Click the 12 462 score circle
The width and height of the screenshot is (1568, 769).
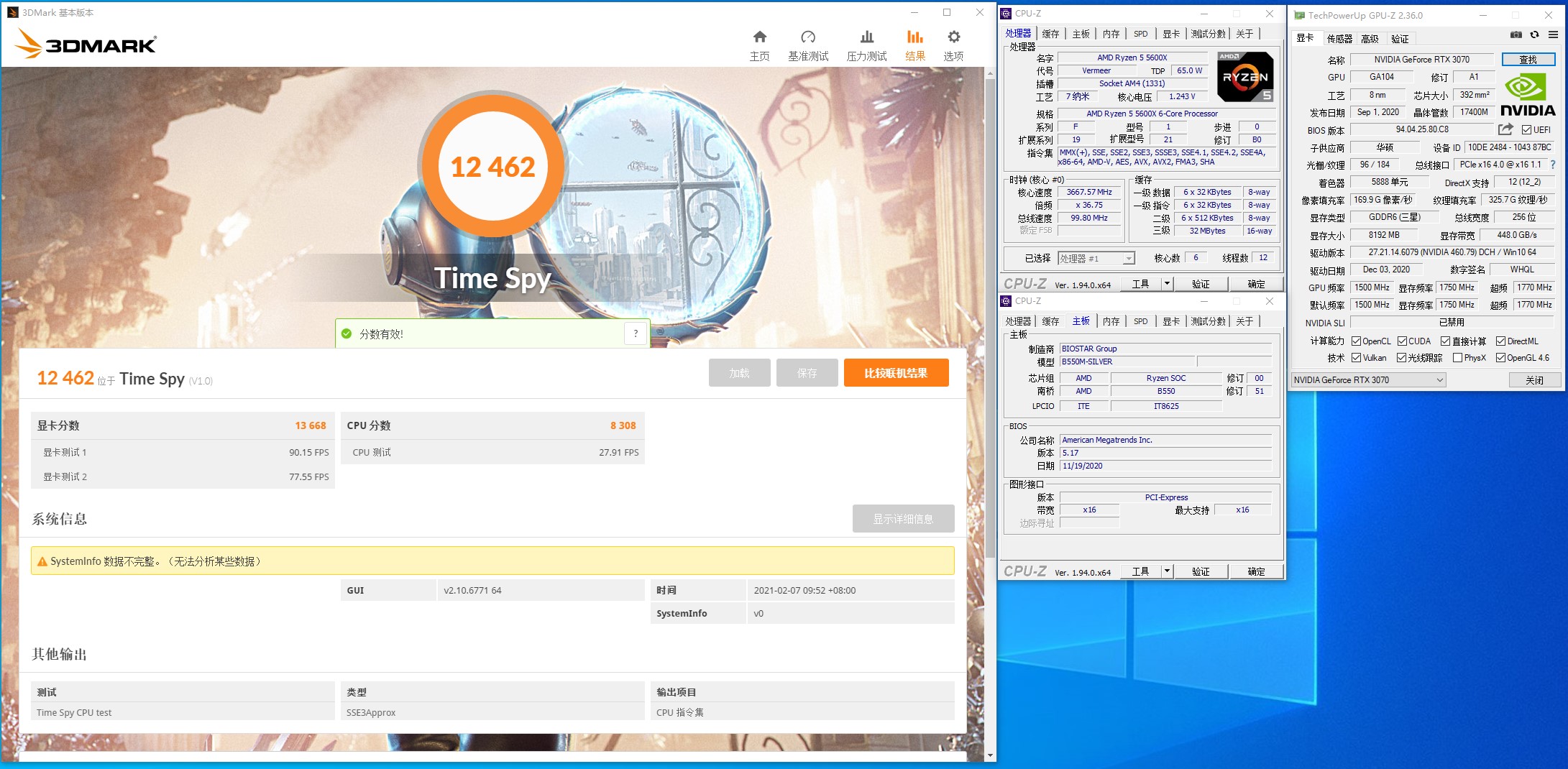(x=492, y=166)
